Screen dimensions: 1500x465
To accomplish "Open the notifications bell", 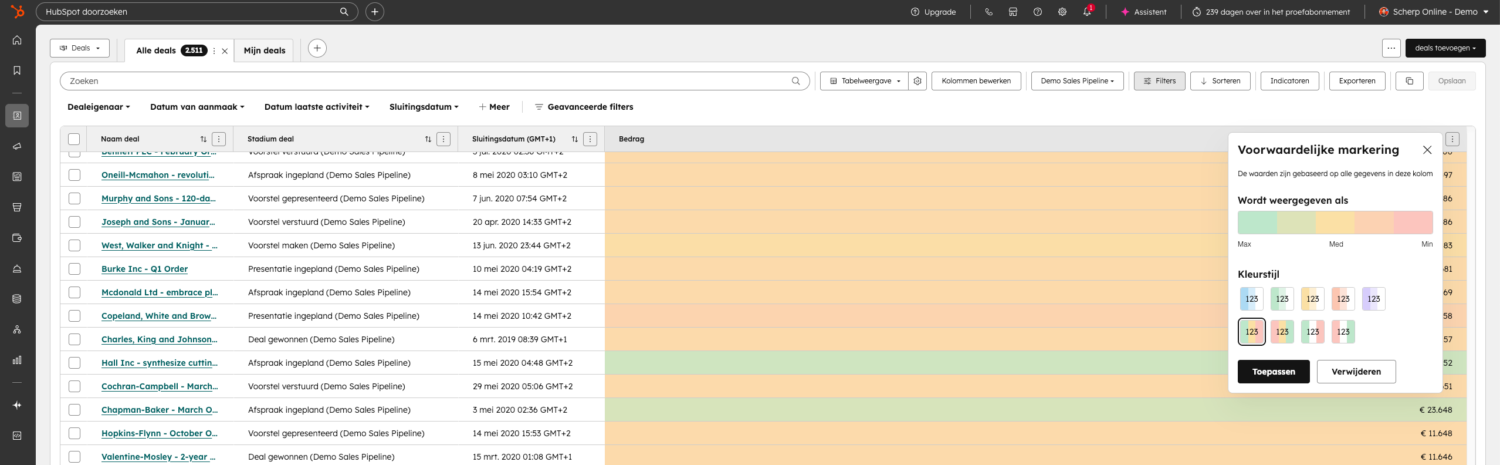I will click(1087, 12).
